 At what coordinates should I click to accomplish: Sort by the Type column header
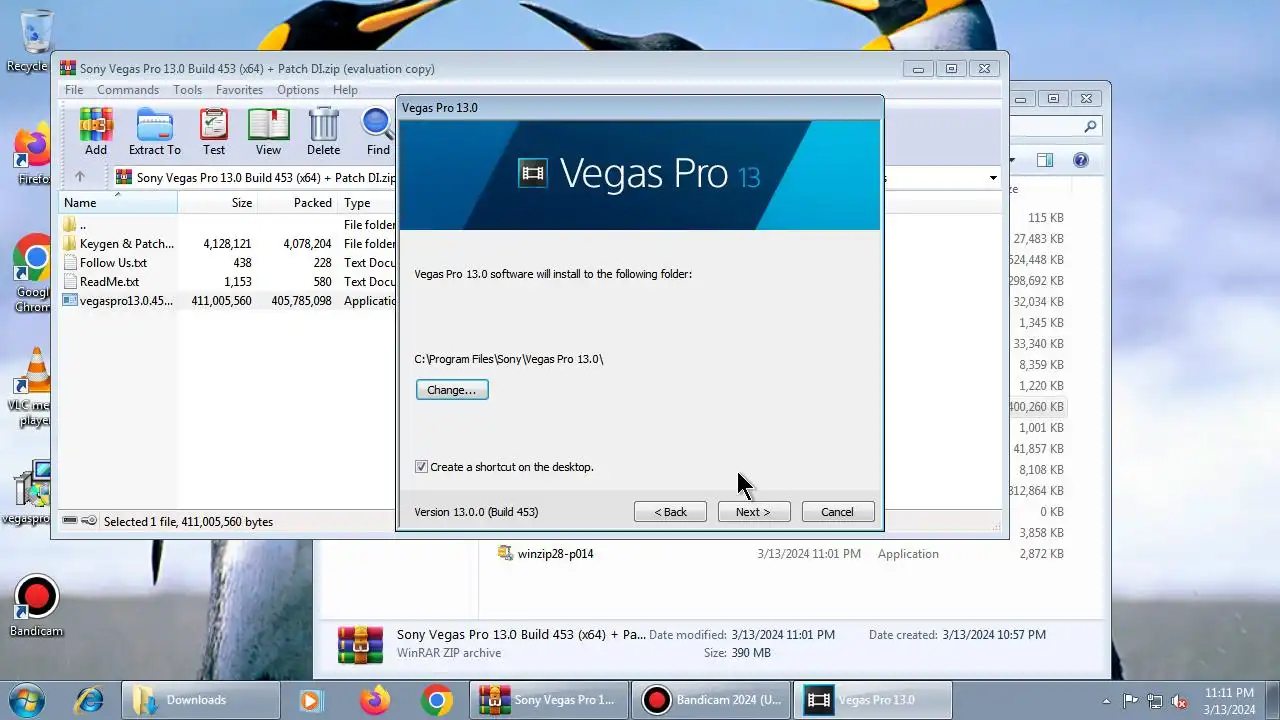pyautogui.click(x=367, y=203)
